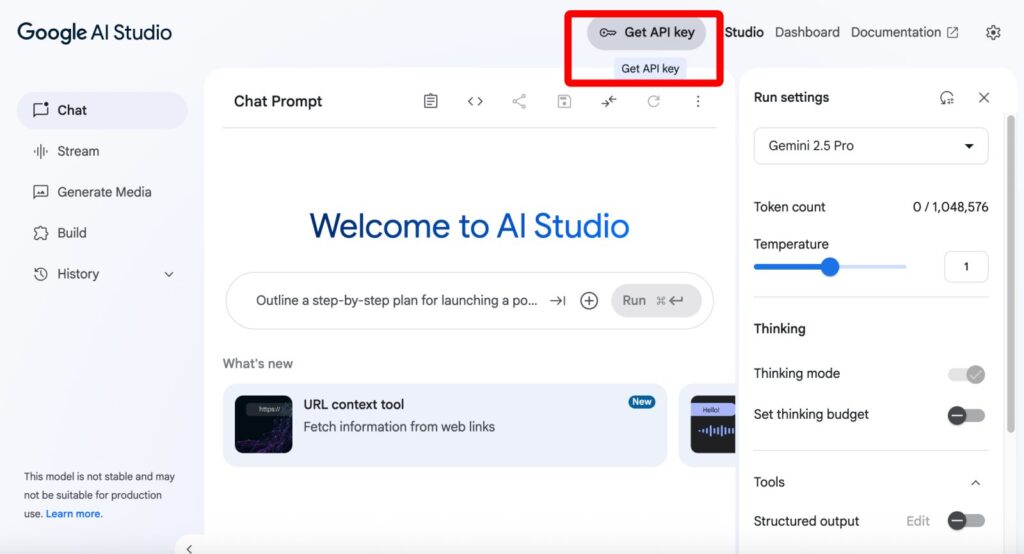Click the clear chat refresh icon
This screenshot has height=554, width=1024.
pos(654,101)
